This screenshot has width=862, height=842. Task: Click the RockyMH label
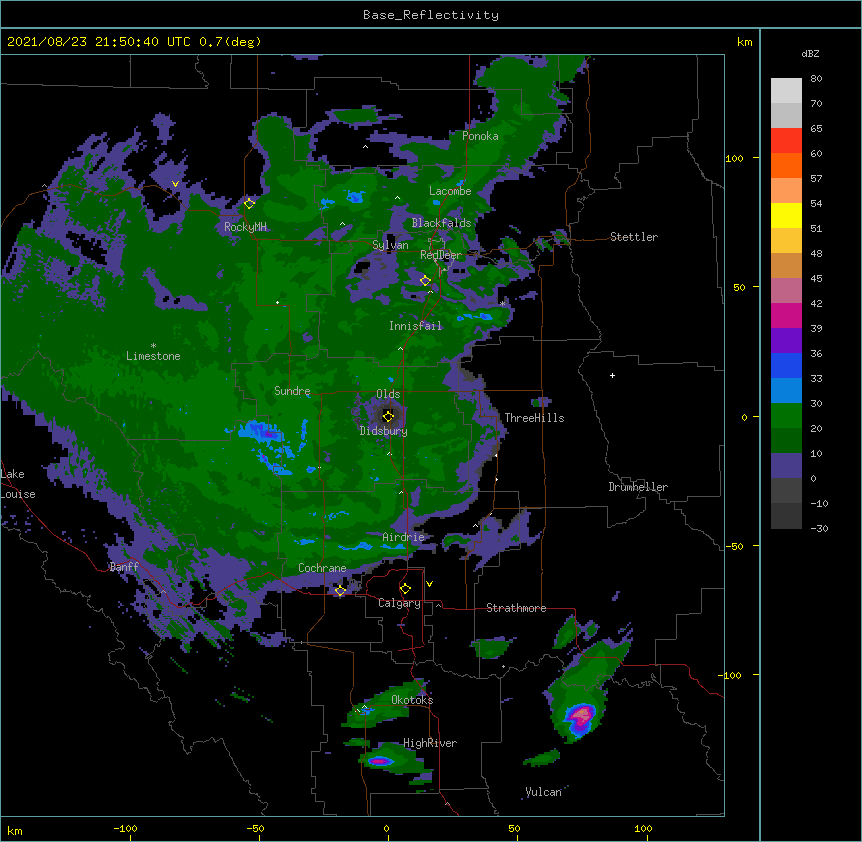pos(245,227)
